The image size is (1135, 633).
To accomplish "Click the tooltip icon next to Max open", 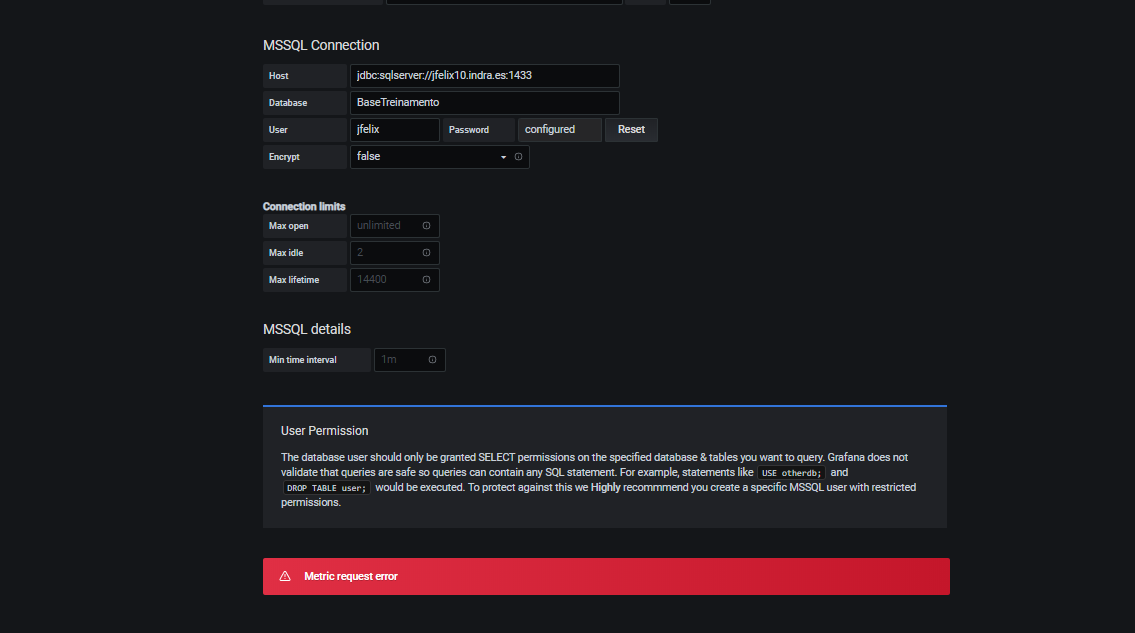I will tap(428, 225).
